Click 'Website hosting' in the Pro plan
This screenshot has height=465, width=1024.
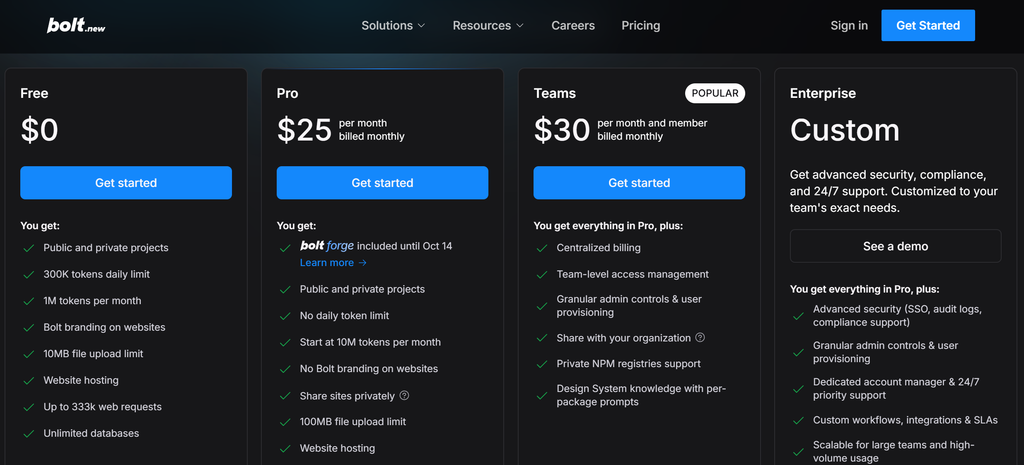tap(338, 448)
